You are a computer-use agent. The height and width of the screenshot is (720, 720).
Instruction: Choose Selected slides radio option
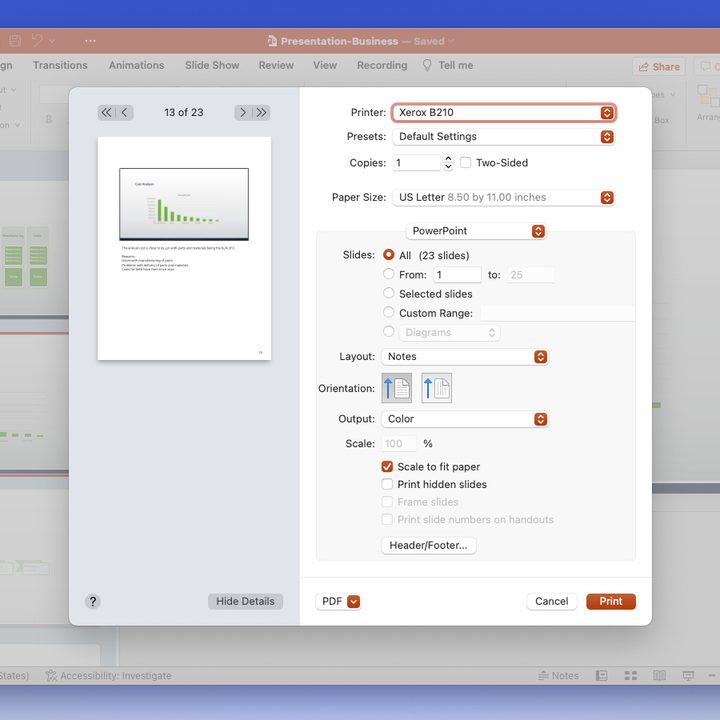pyautogui.click(x=388, y=293)
